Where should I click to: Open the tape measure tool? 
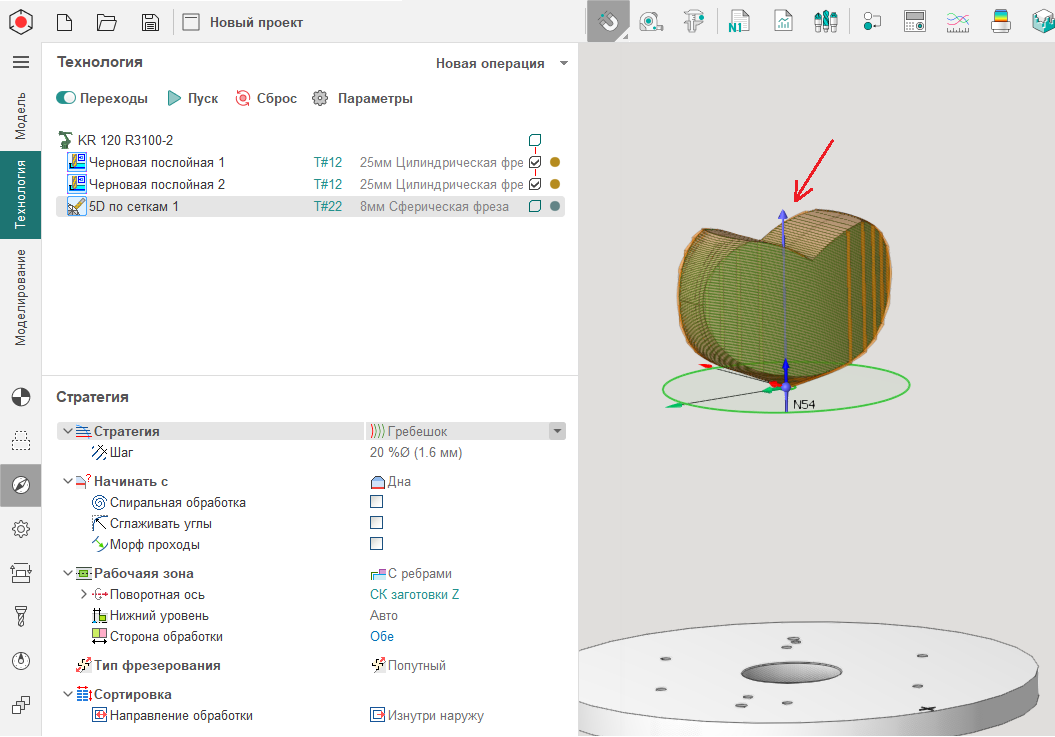click(650, 21)
